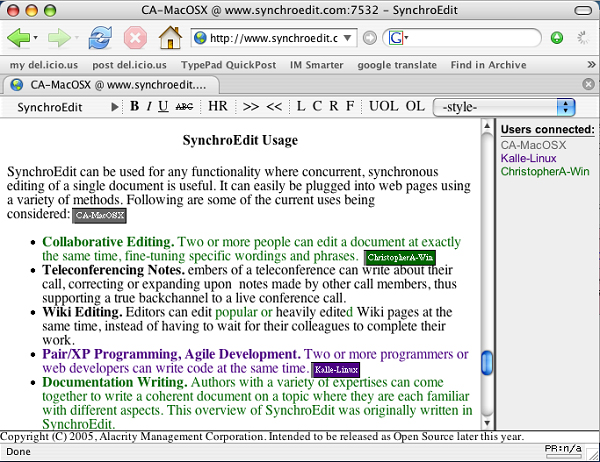Stop loading with the red Stop icon
The image size is (600, 462).
click(135, 38)
